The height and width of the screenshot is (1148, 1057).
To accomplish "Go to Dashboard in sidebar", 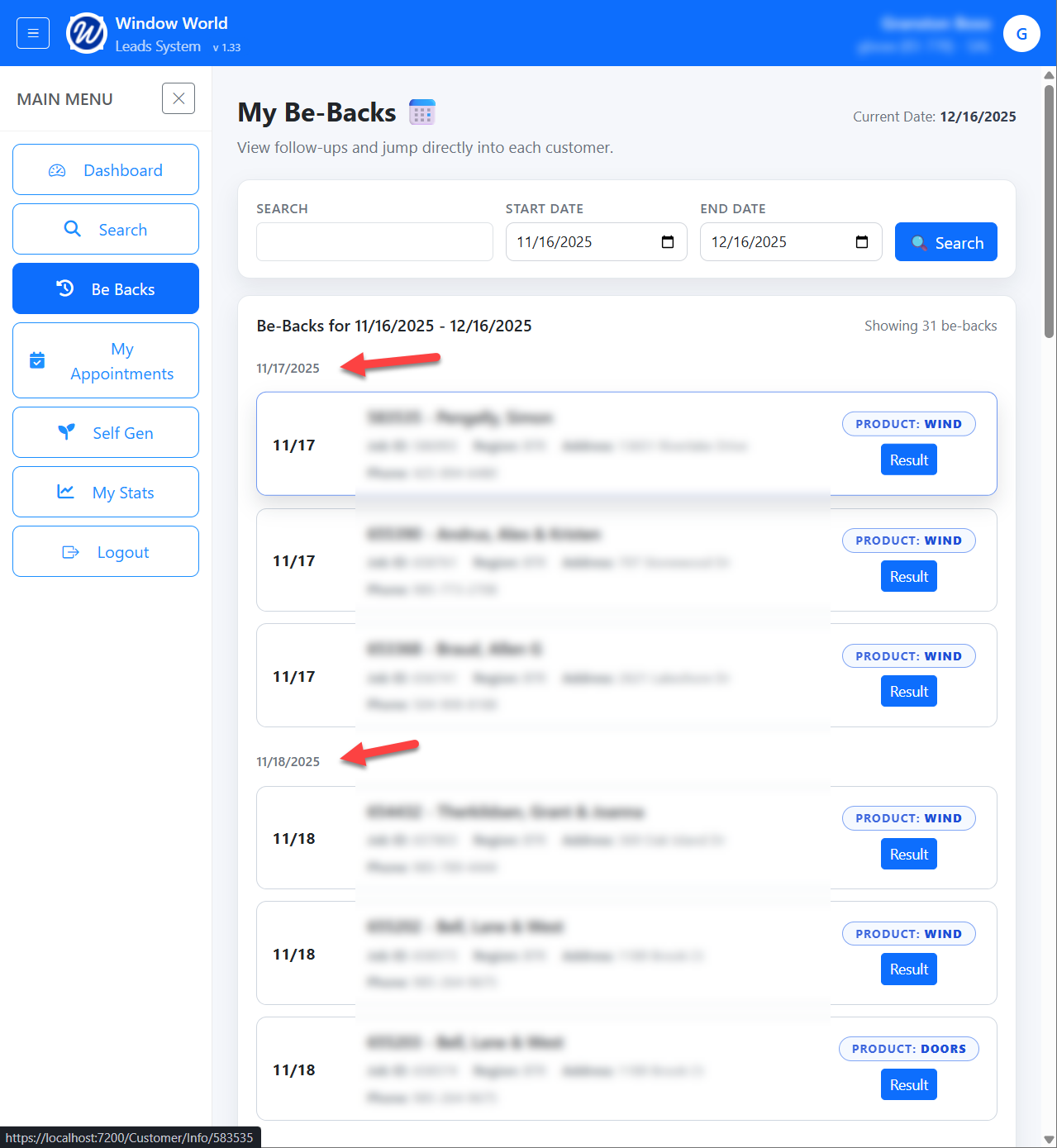I will tap(106, 169).
